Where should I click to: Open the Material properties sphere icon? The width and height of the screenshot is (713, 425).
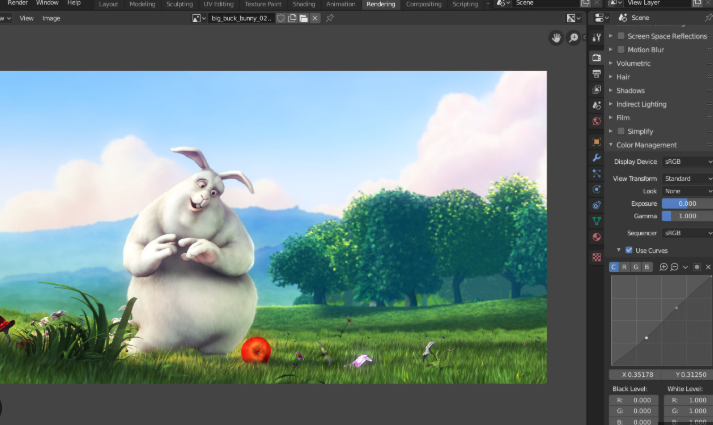point(597,237)
